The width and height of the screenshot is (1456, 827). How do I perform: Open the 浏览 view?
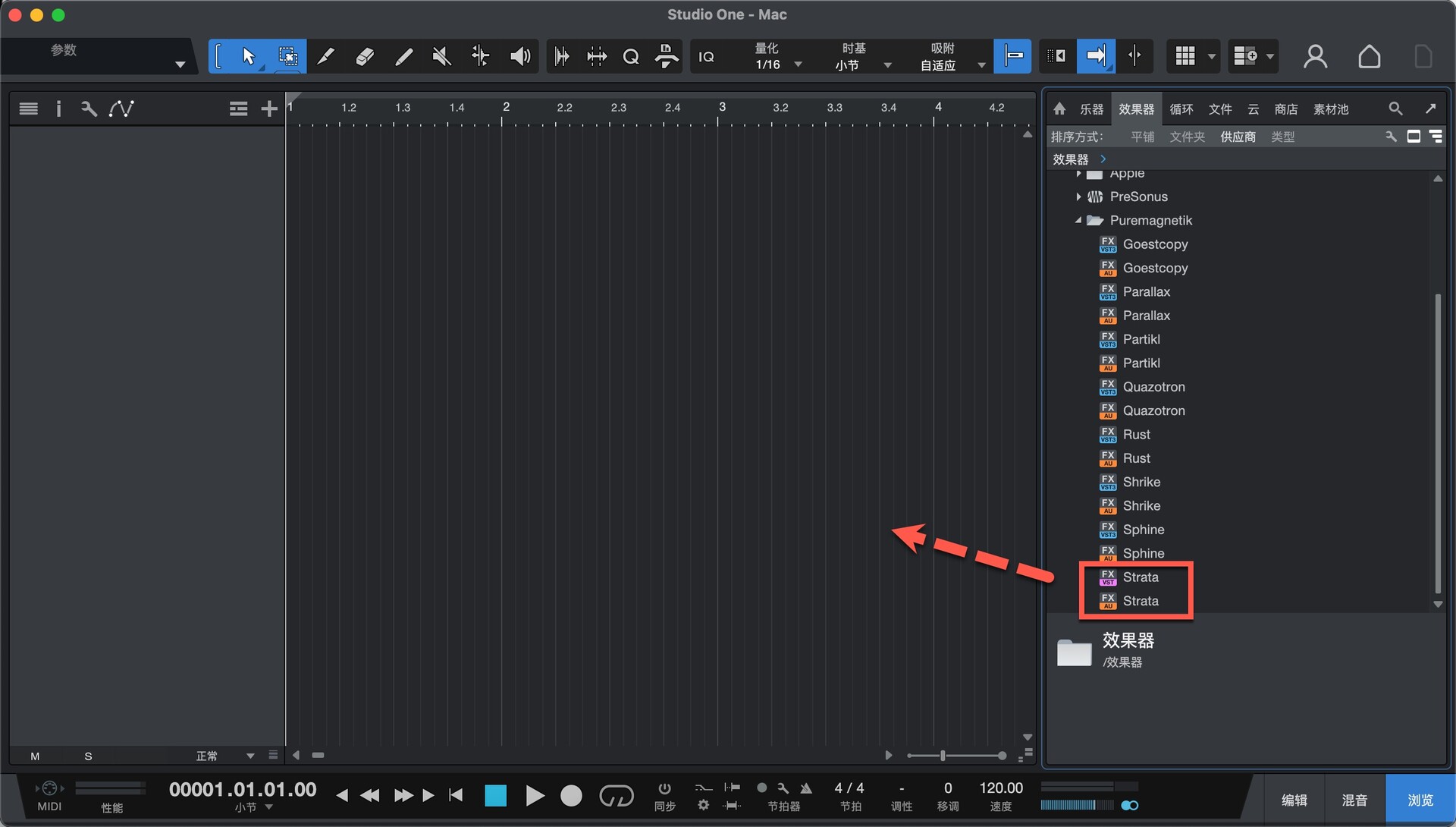pyautogui.click(x=1420, y=800)
